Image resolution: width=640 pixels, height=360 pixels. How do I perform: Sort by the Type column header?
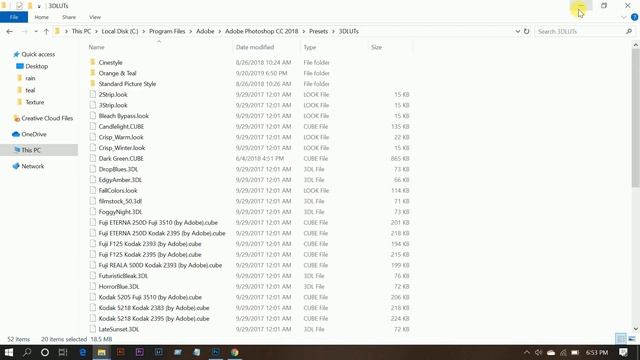click(x=334, y=47)
